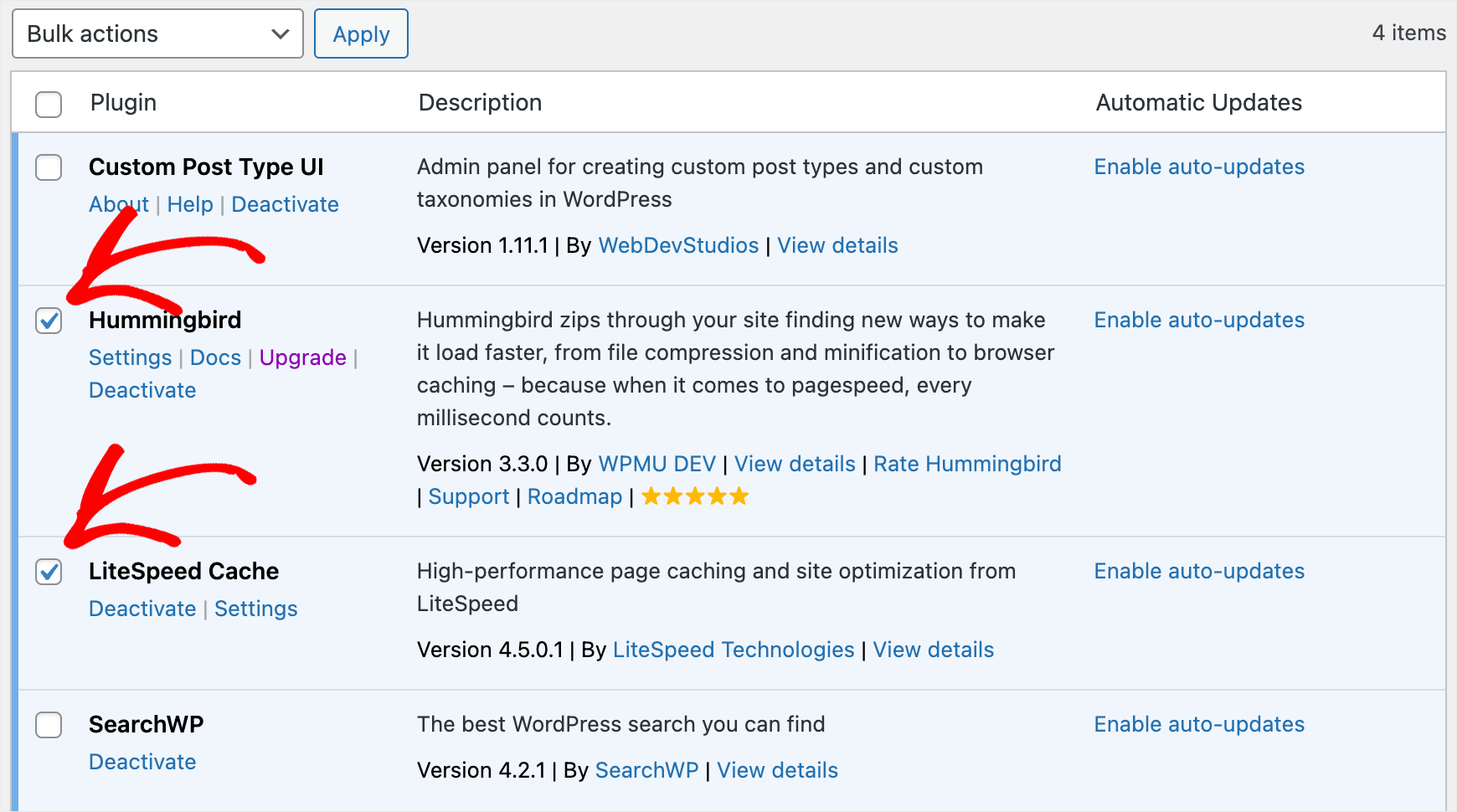Select the 'Custom Post Type UI' plugin name
Screen dimensions: 1457x812
(x=206, y=167)
